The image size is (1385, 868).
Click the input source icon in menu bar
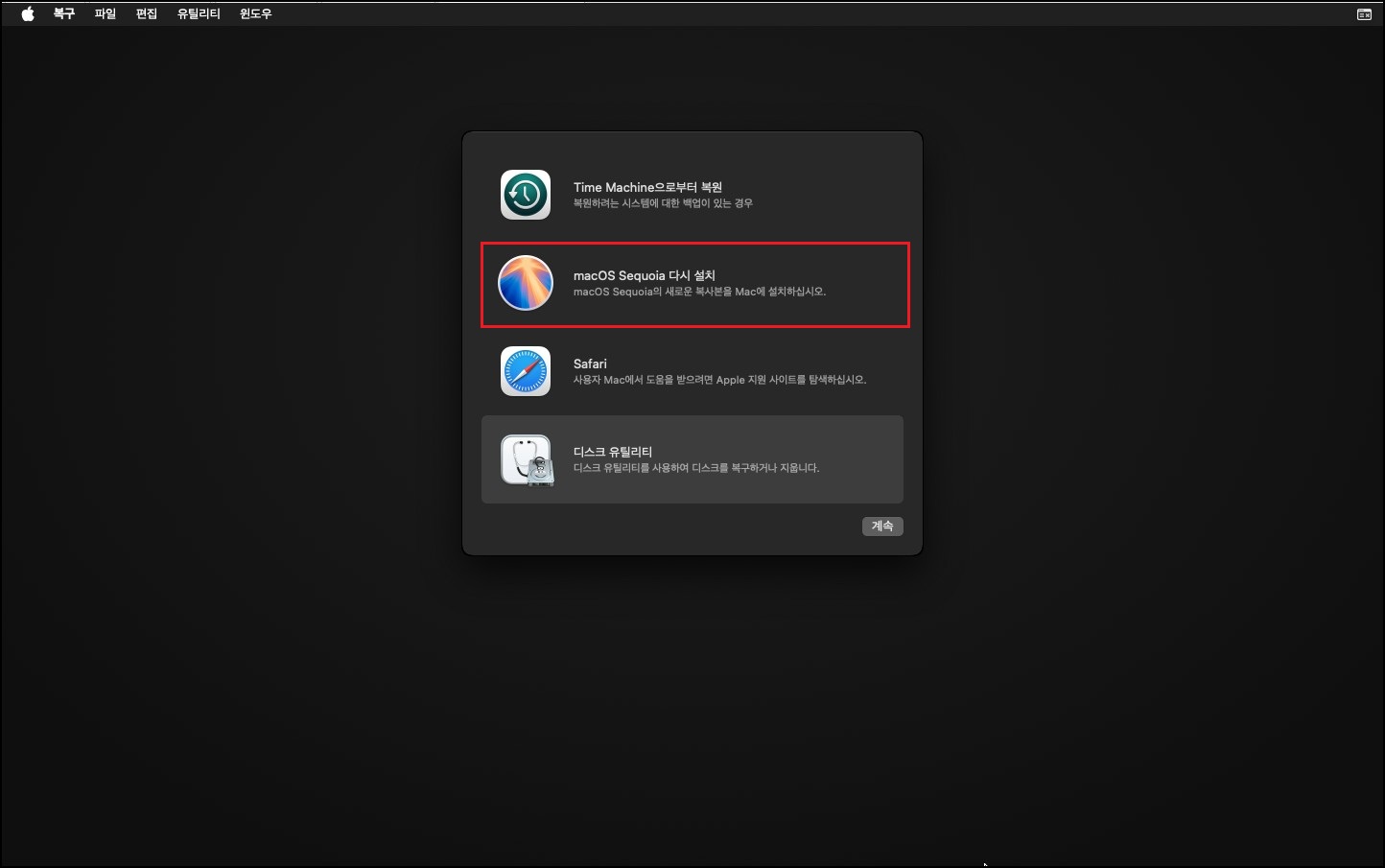point(1364,14)
